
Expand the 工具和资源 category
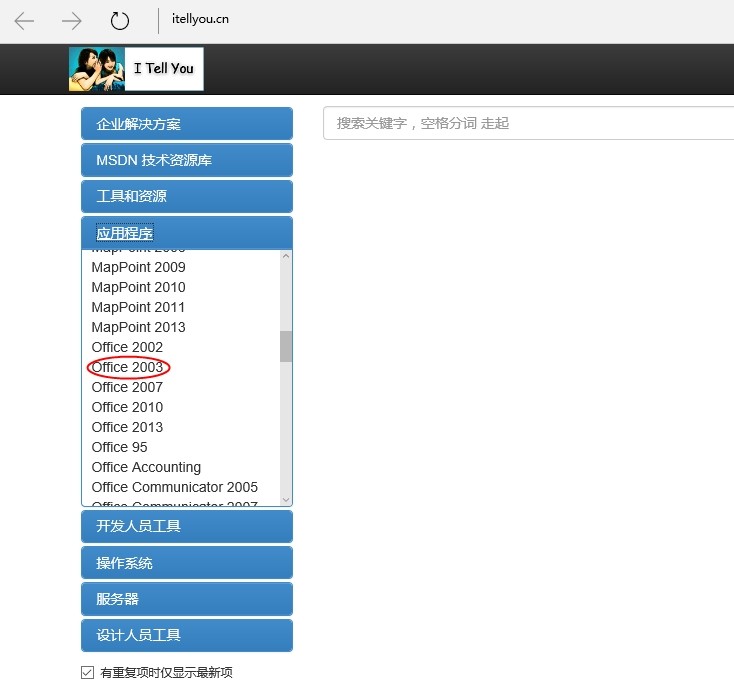point(187,196)
